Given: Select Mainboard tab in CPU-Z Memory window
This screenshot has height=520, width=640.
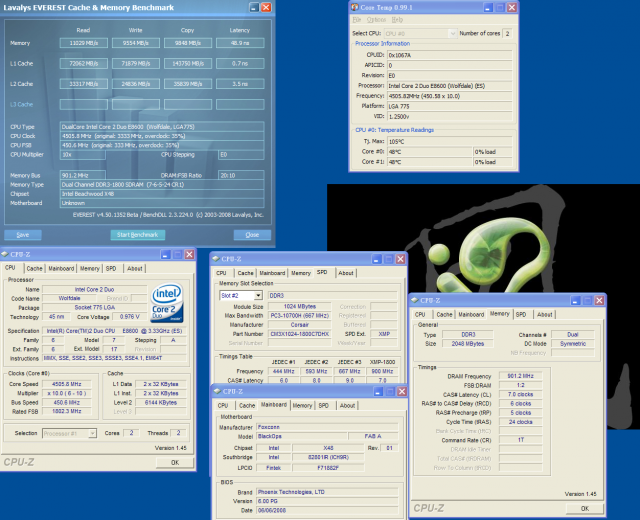Looking at the screenshot, I should coord(471,314).
